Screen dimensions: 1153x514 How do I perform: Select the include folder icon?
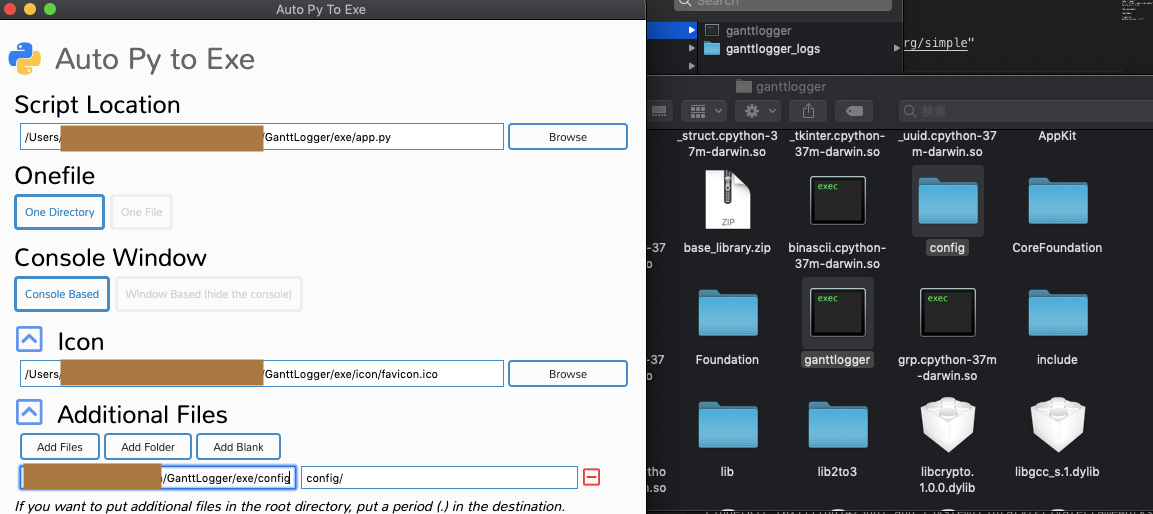[1057, 313]
